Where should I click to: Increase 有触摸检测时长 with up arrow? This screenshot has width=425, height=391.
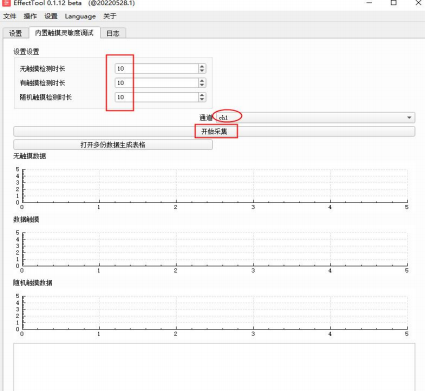(x=202, y=80)
